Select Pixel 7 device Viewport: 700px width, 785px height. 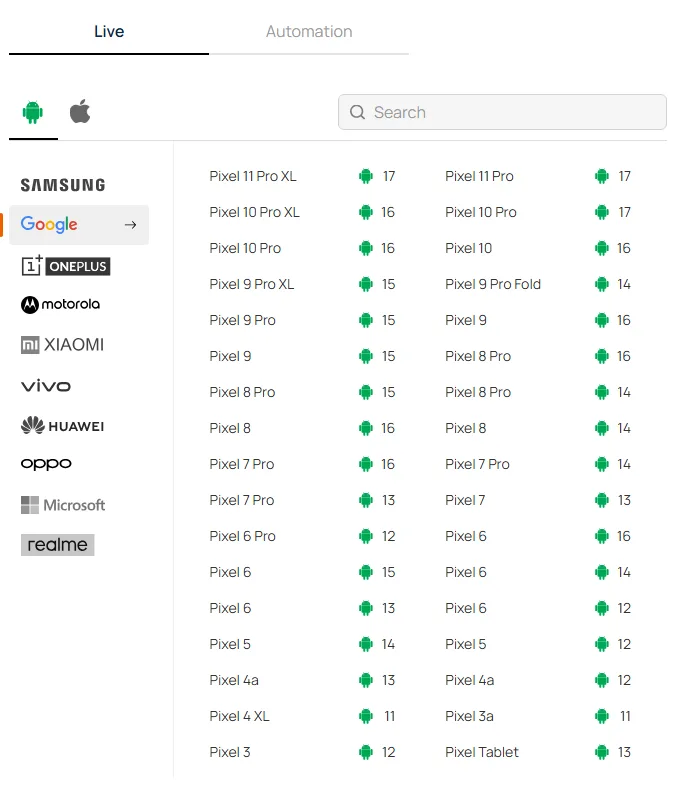(x=465, y=500)
